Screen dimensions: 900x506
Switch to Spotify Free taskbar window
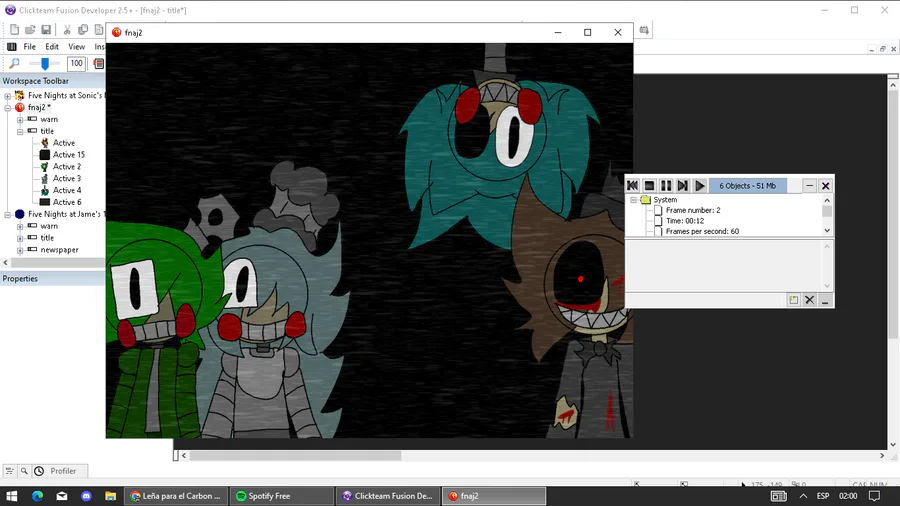pos(281,496)
